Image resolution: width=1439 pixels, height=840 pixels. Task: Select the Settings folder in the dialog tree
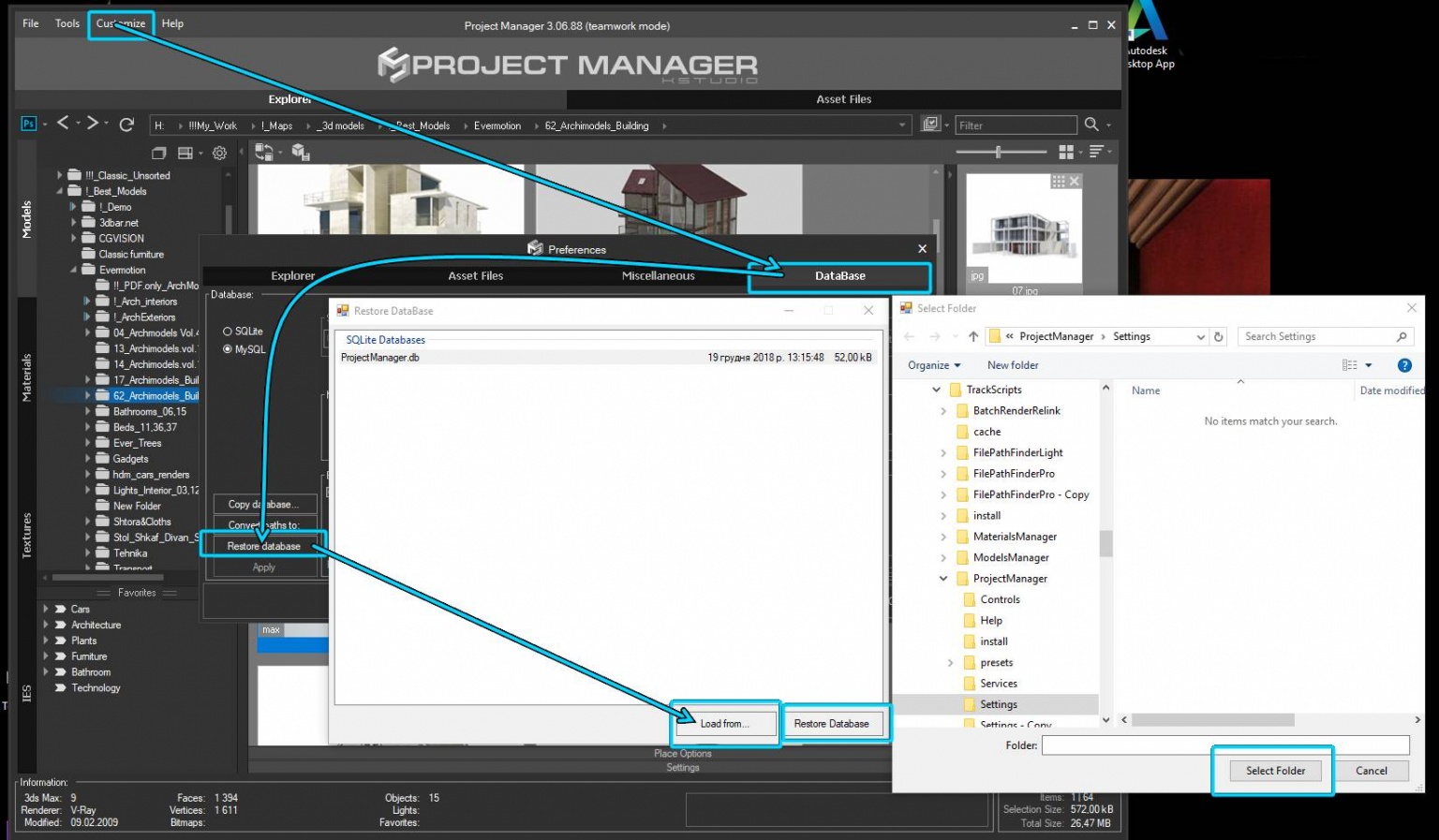(x=998, y=704)
